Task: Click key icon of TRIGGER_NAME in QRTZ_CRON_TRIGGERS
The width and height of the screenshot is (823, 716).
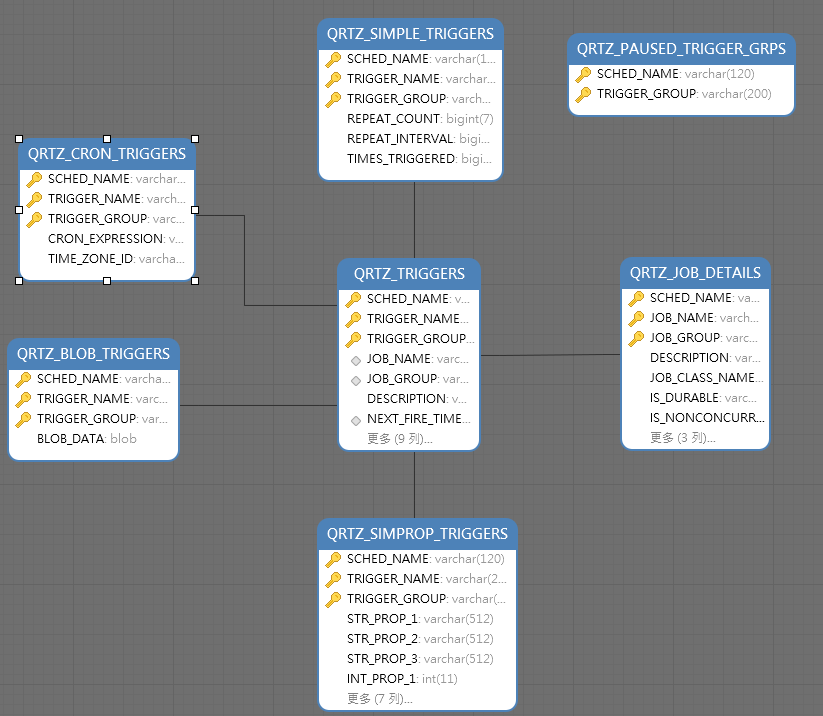Action: click(34, 199)
